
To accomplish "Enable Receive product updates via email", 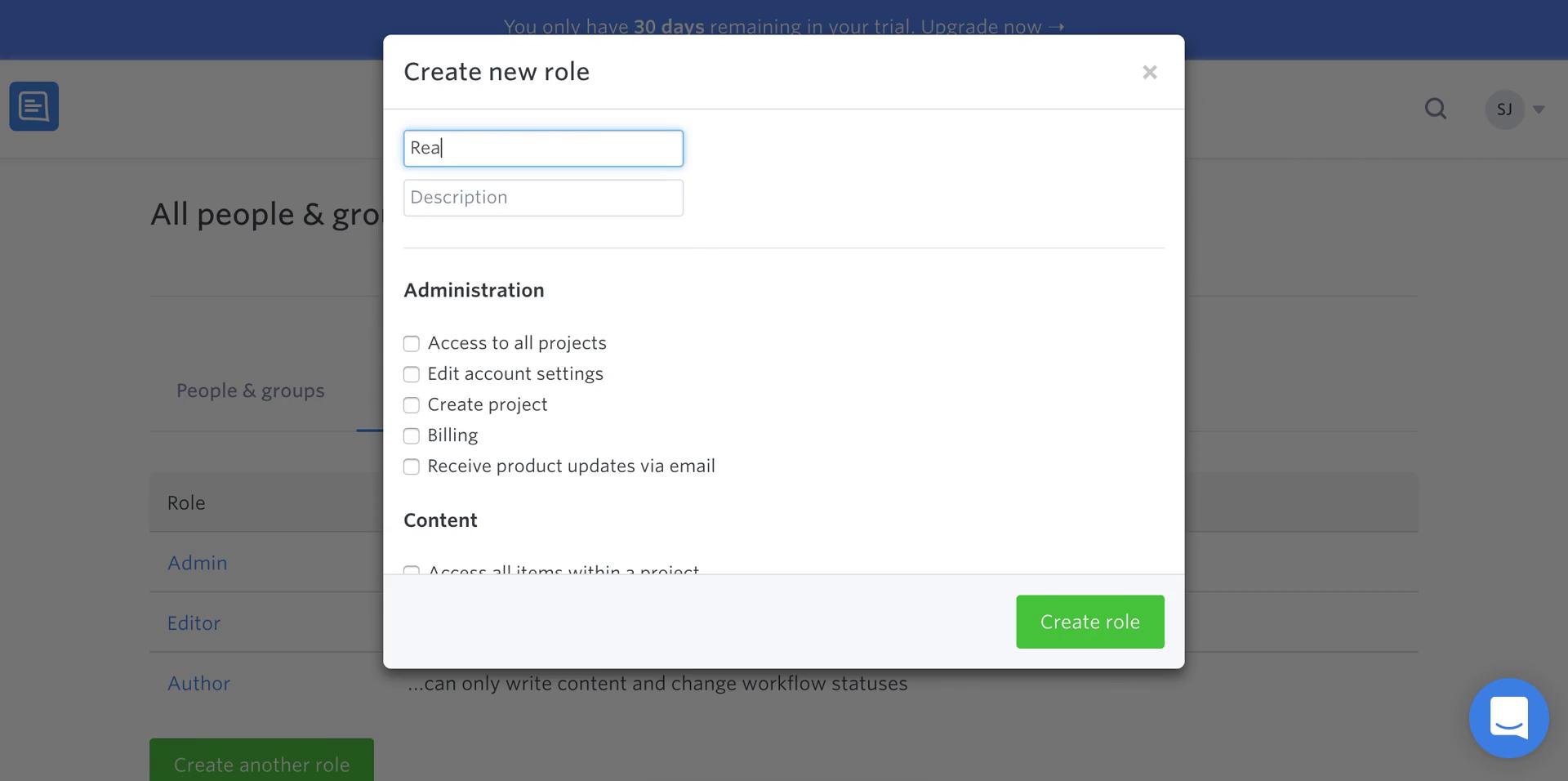I will coord(412,466).
